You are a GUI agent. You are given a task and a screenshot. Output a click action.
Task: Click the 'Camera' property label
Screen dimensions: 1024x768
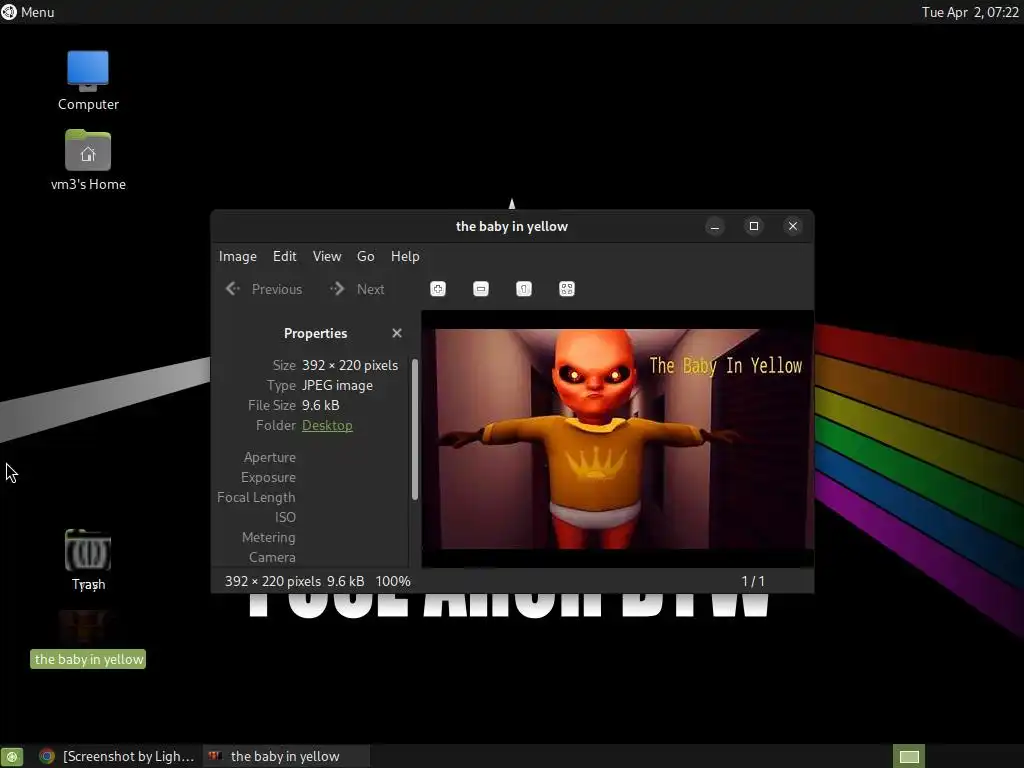272,557
